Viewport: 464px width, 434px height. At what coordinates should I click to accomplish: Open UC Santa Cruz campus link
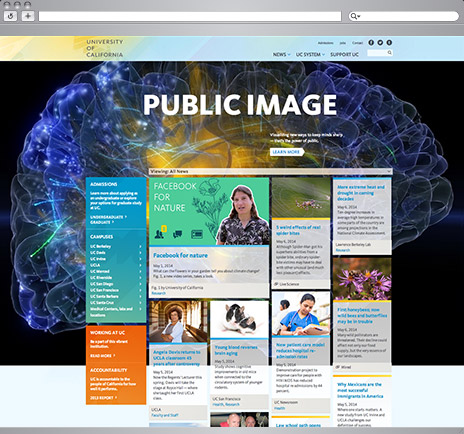coord(102,303)
